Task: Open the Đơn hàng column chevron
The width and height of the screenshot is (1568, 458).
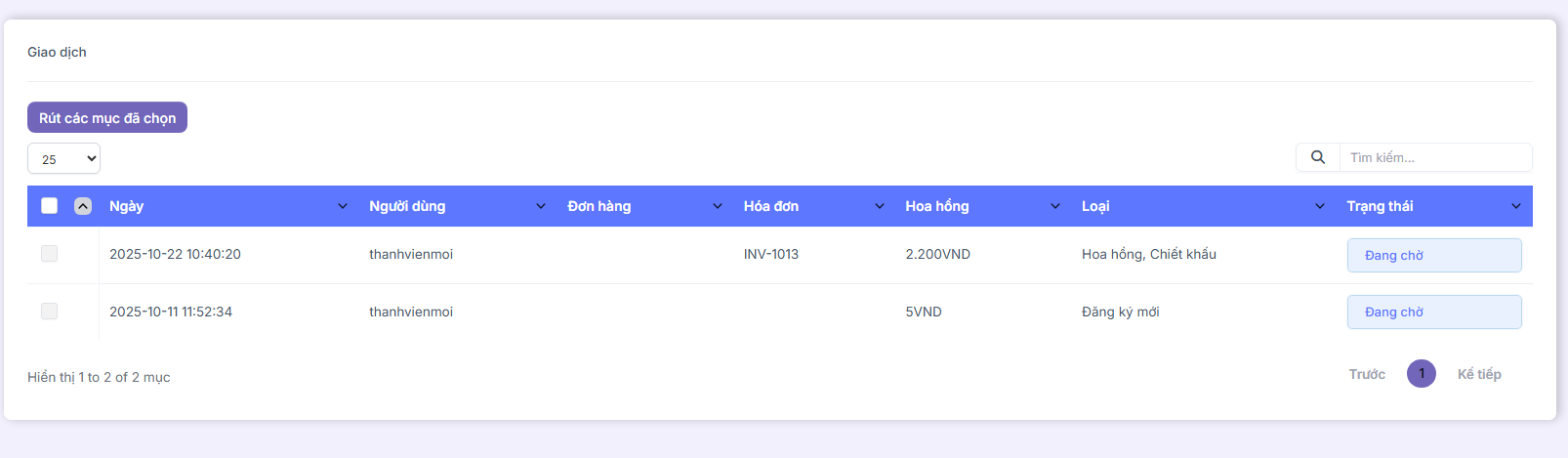Action: pyautogui.click(x=718, y=206)
